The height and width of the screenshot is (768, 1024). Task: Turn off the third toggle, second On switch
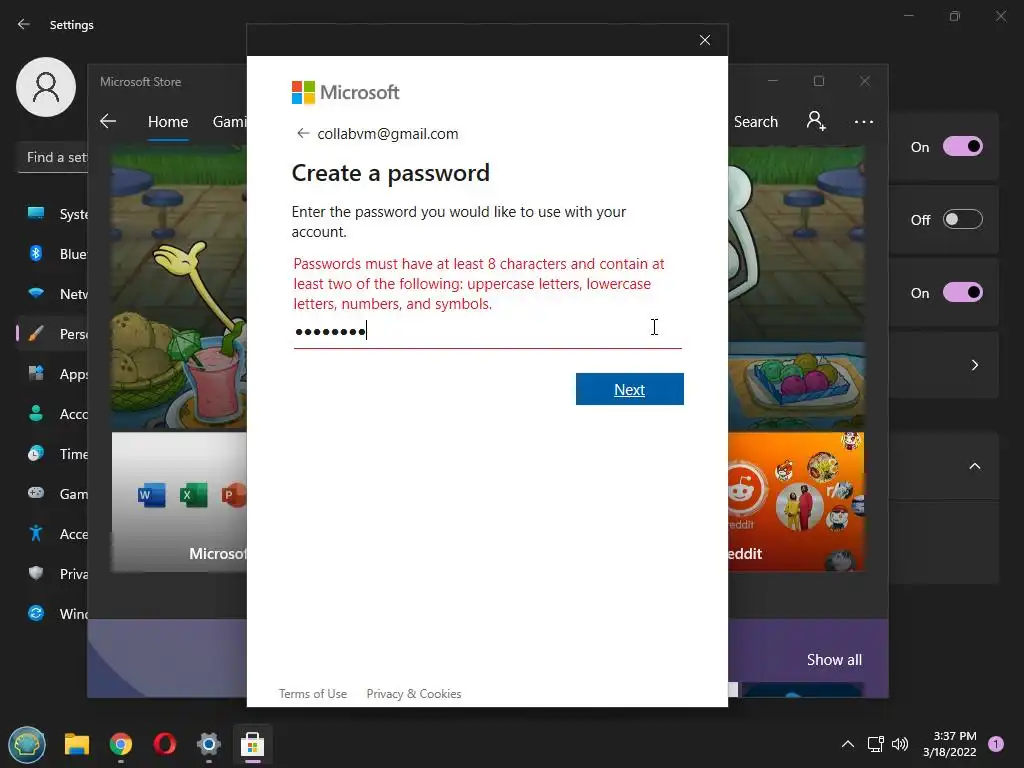(x=963, y=293)
